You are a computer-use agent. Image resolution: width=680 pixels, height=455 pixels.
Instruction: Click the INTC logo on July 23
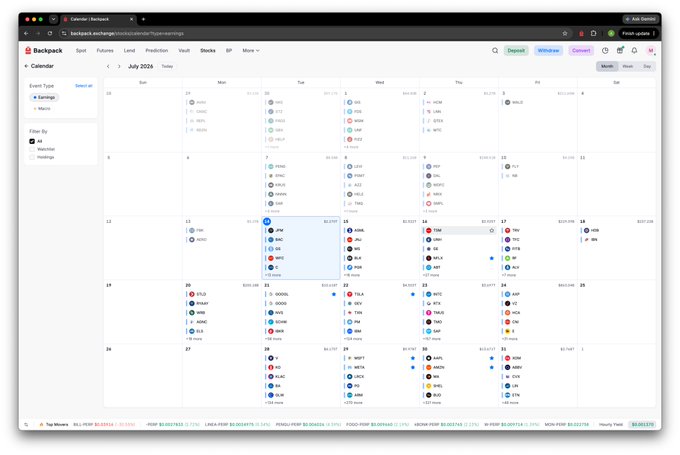point(428,294)
